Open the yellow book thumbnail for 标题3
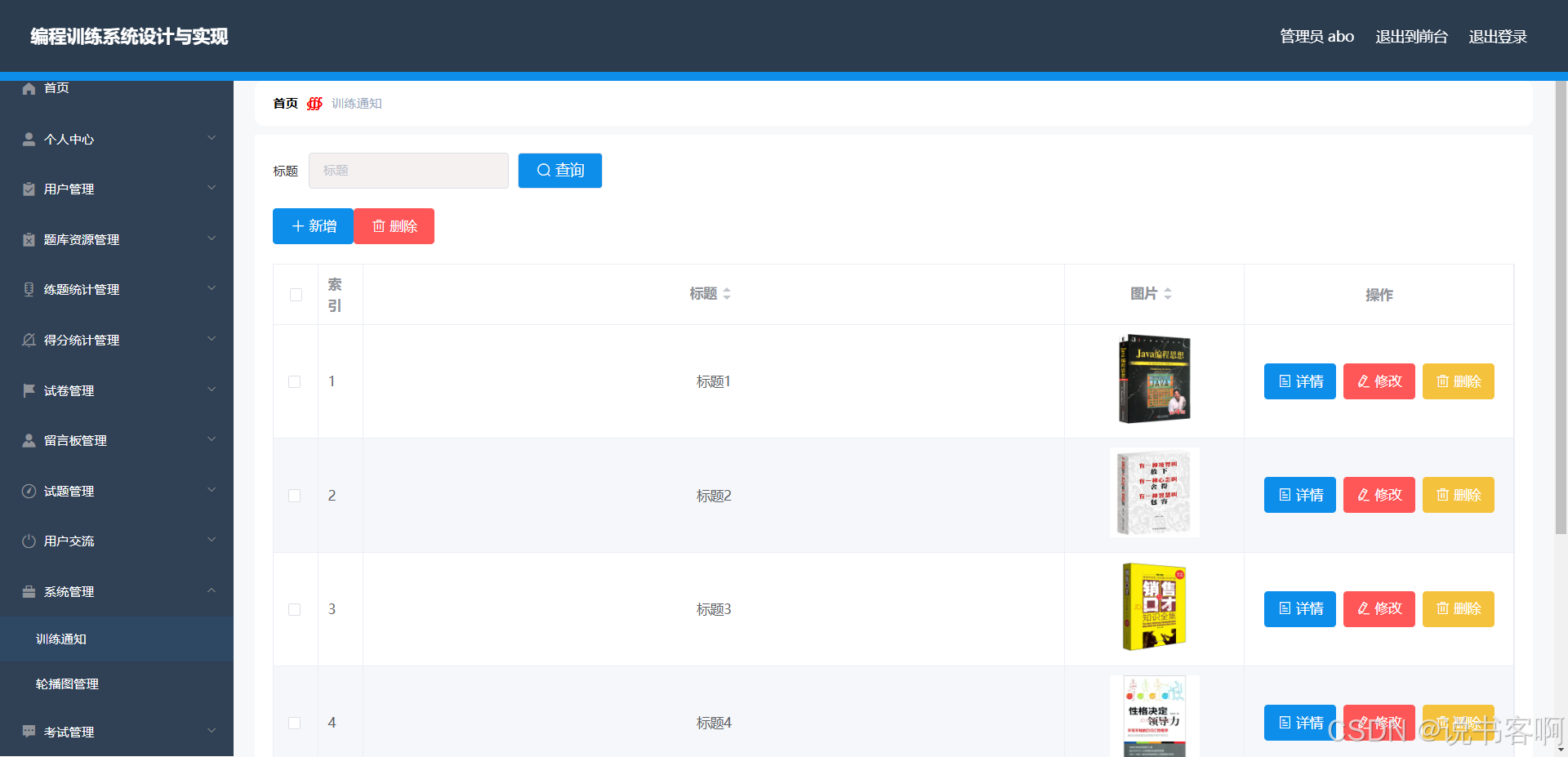 pos(1154,607)
